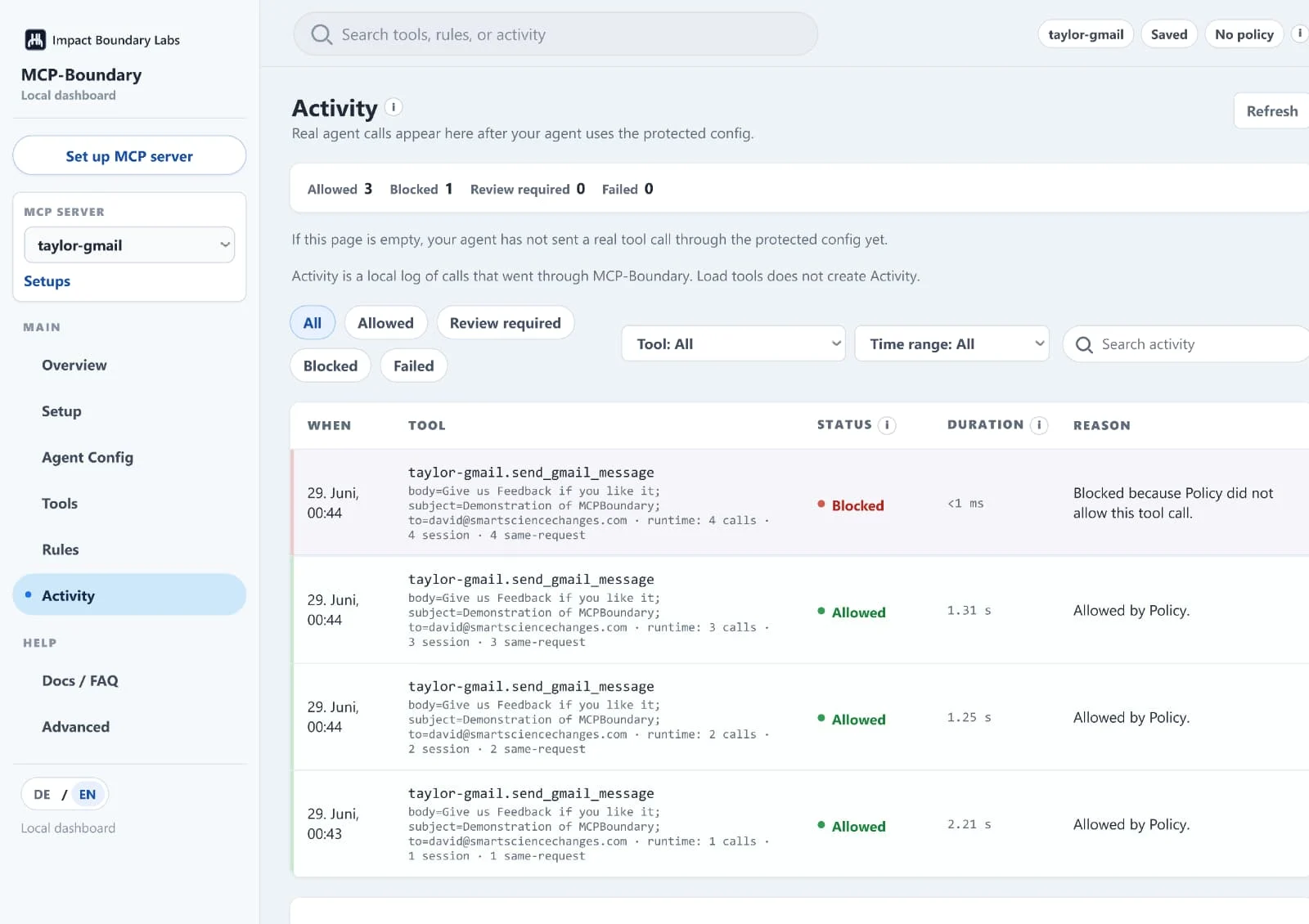
Task: Click the tool name in 4 calls row details
Action: click(x=531, y=473)
